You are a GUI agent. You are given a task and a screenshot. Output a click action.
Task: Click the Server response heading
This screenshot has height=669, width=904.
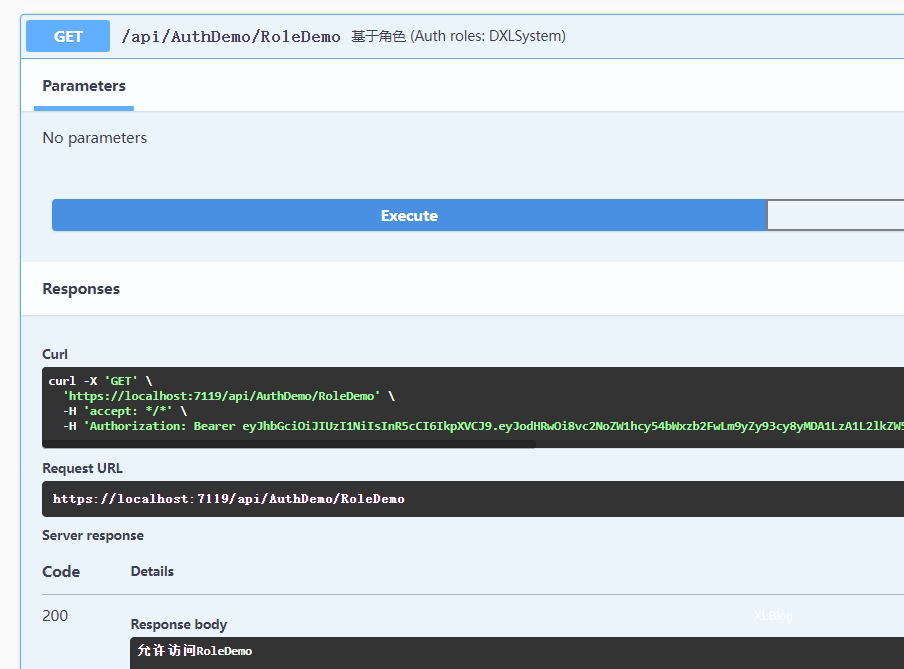(x=93, y=535)
